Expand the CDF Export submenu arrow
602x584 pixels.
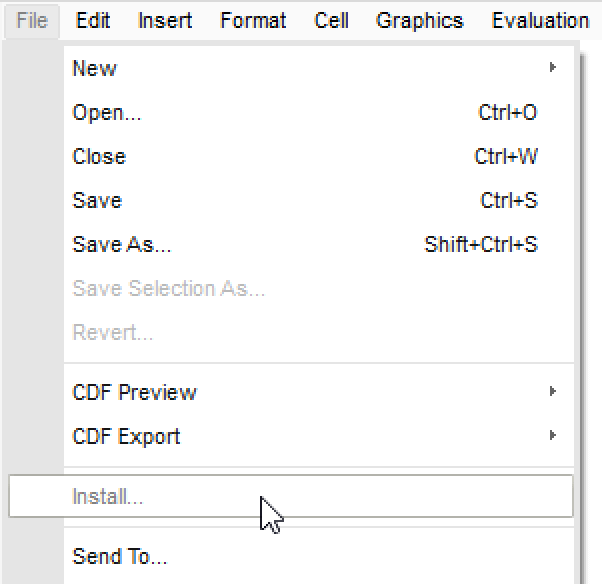click(x=553, y=436)
